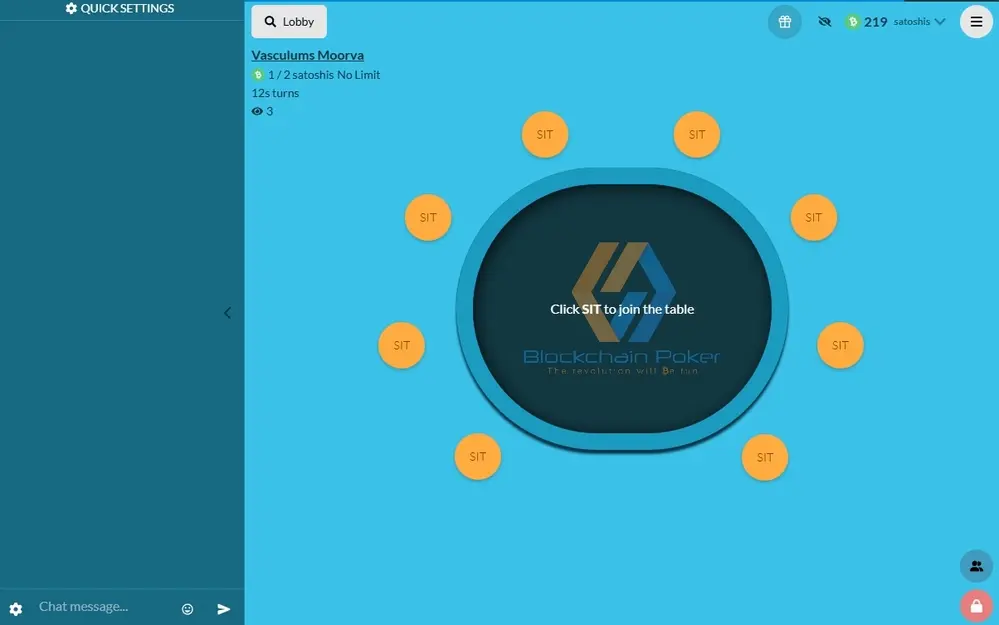The width and height of the screenshot is (999, 625).
Task: Focus the Chat message input field
Action: click(x=102, y=607)
